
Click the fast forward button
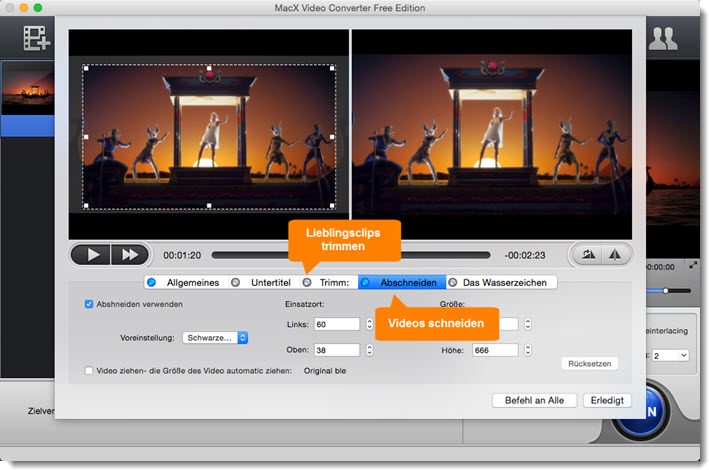[130, 255]
